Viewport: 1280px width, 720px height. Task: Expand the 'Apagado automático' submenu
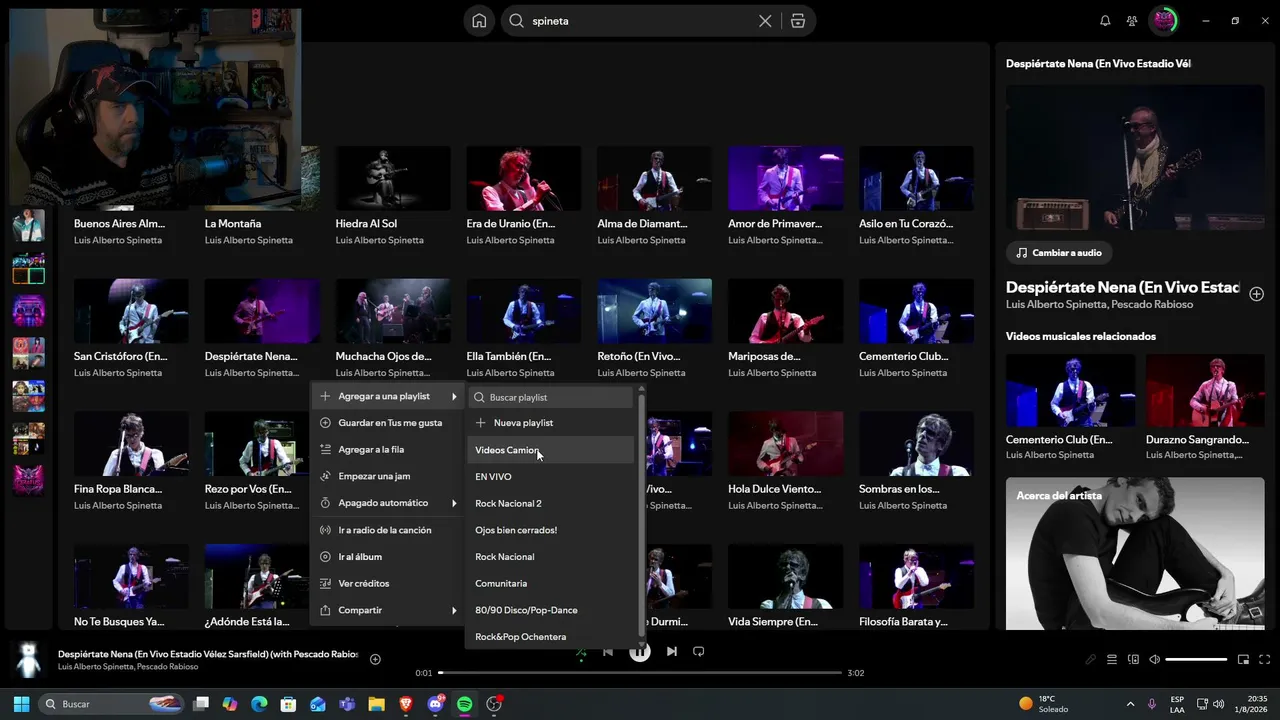(x=388, y=503)
